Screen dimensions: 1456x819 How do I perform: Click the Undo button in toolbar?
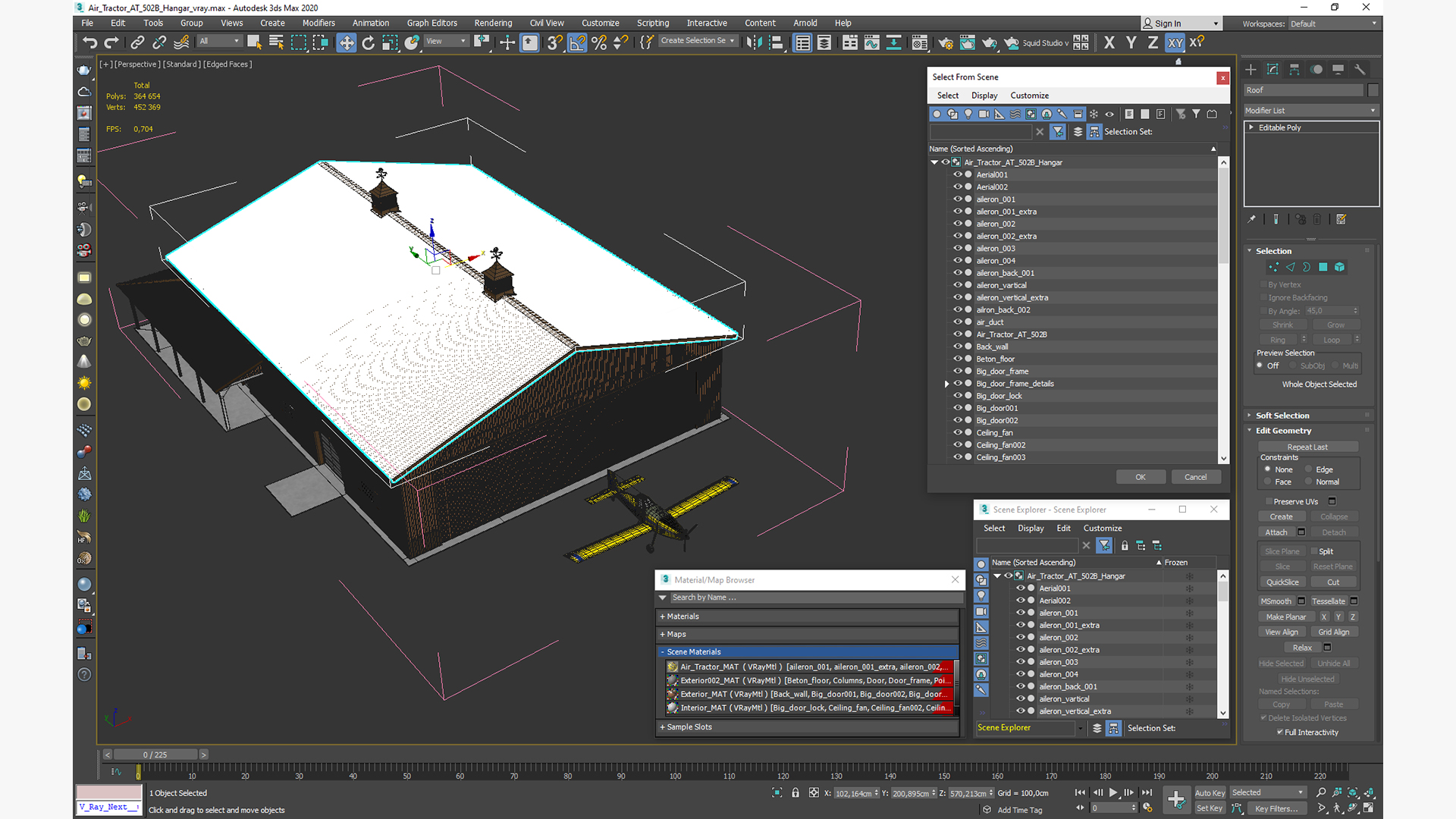[90, 42]
